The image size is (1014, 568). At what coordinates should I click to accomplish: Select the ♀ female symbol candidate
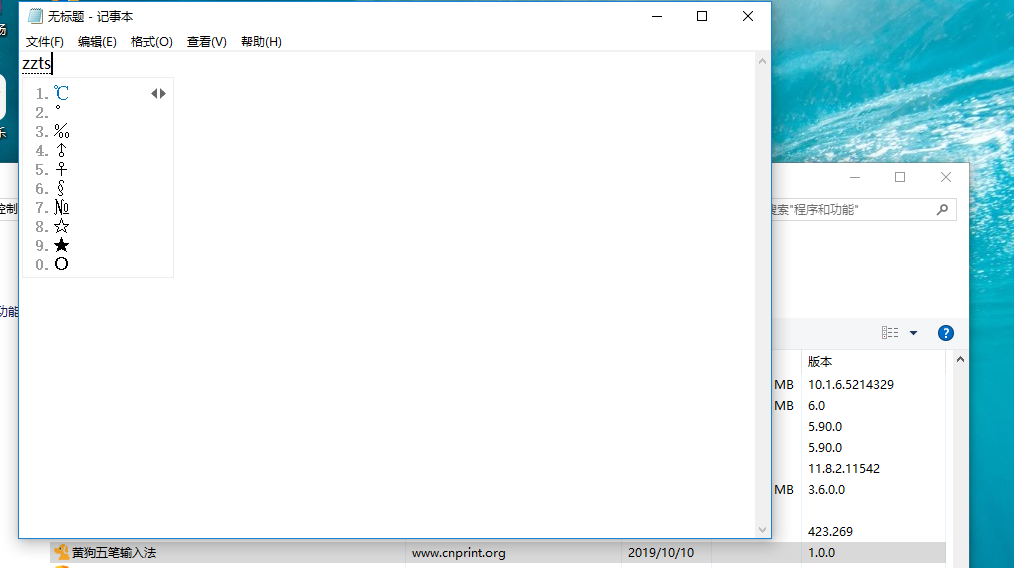click(61, 170)
